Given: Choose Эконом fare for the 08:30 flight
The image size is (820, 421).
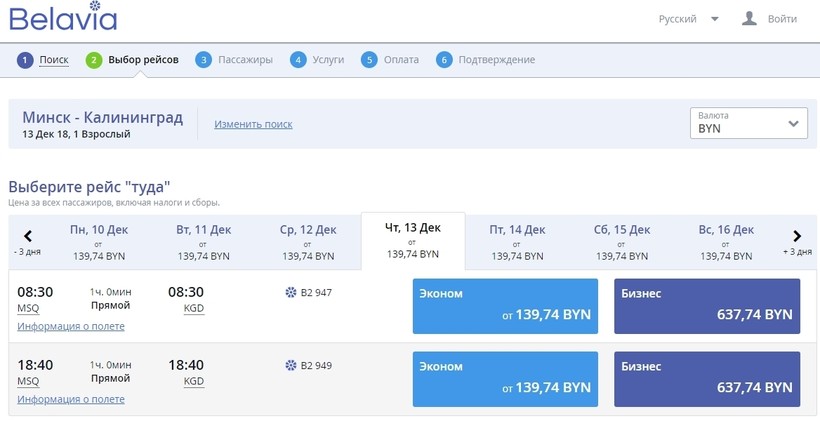Looking at the screenshot, I should (x=505, y=305).
